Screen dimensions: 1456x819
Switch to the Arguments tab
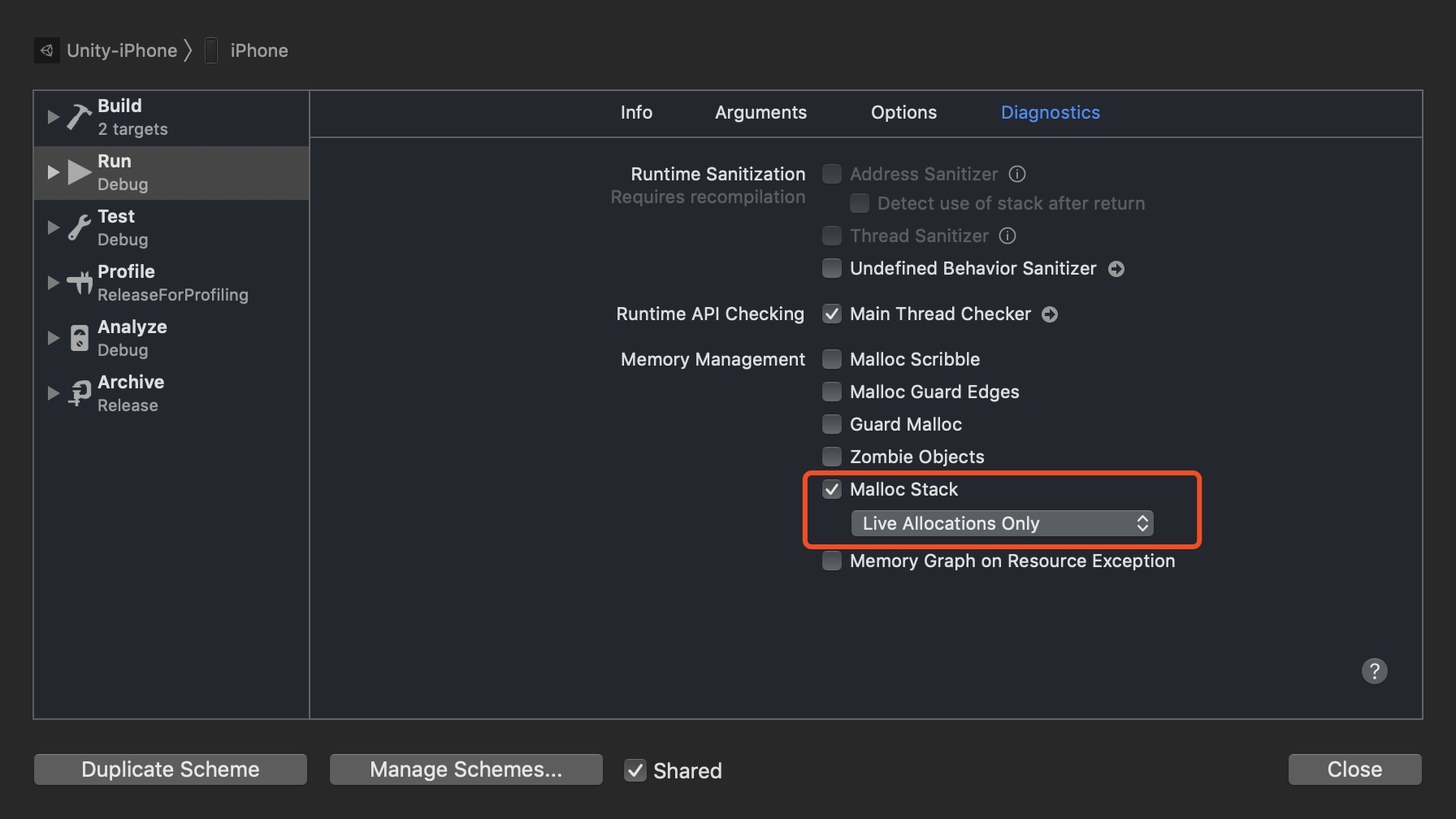(760, 113)
